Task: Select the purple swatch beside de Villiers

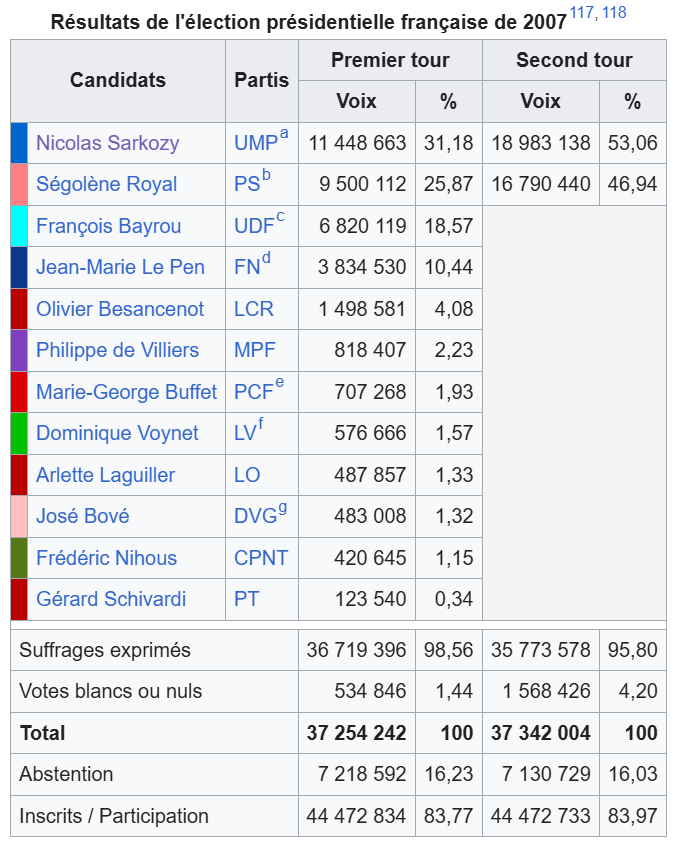Action: pos(19,350)
